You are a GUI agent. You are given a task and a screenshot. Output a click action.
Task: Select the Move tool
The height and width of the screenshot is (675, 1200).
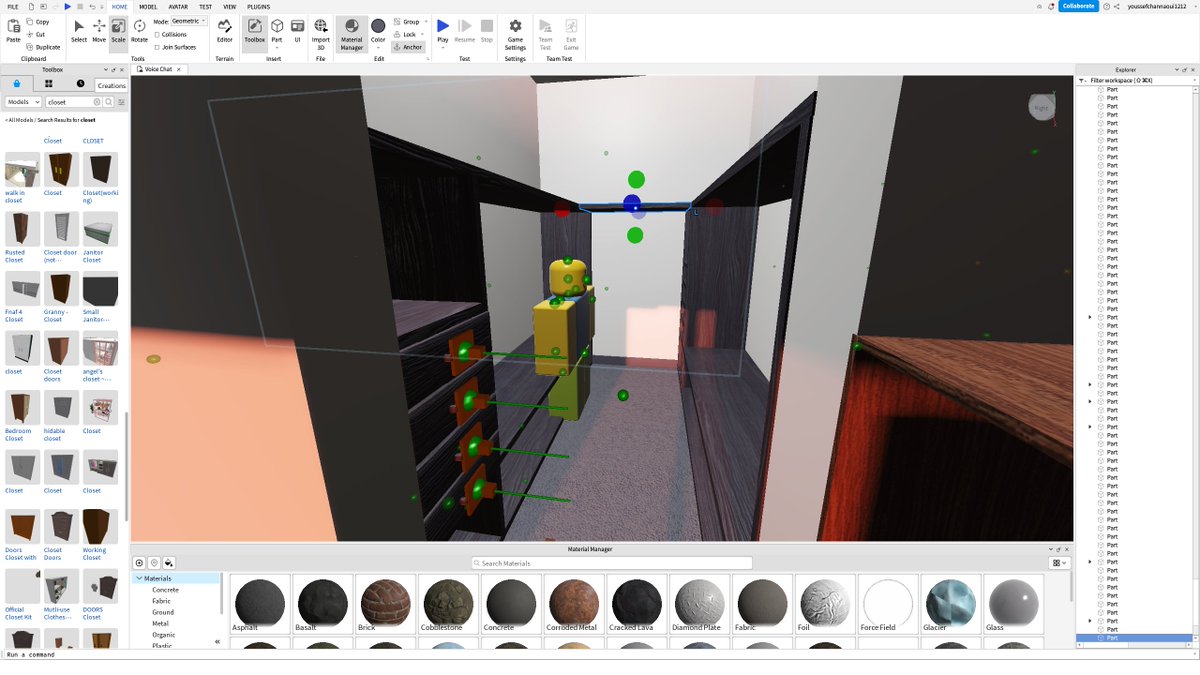99,30
